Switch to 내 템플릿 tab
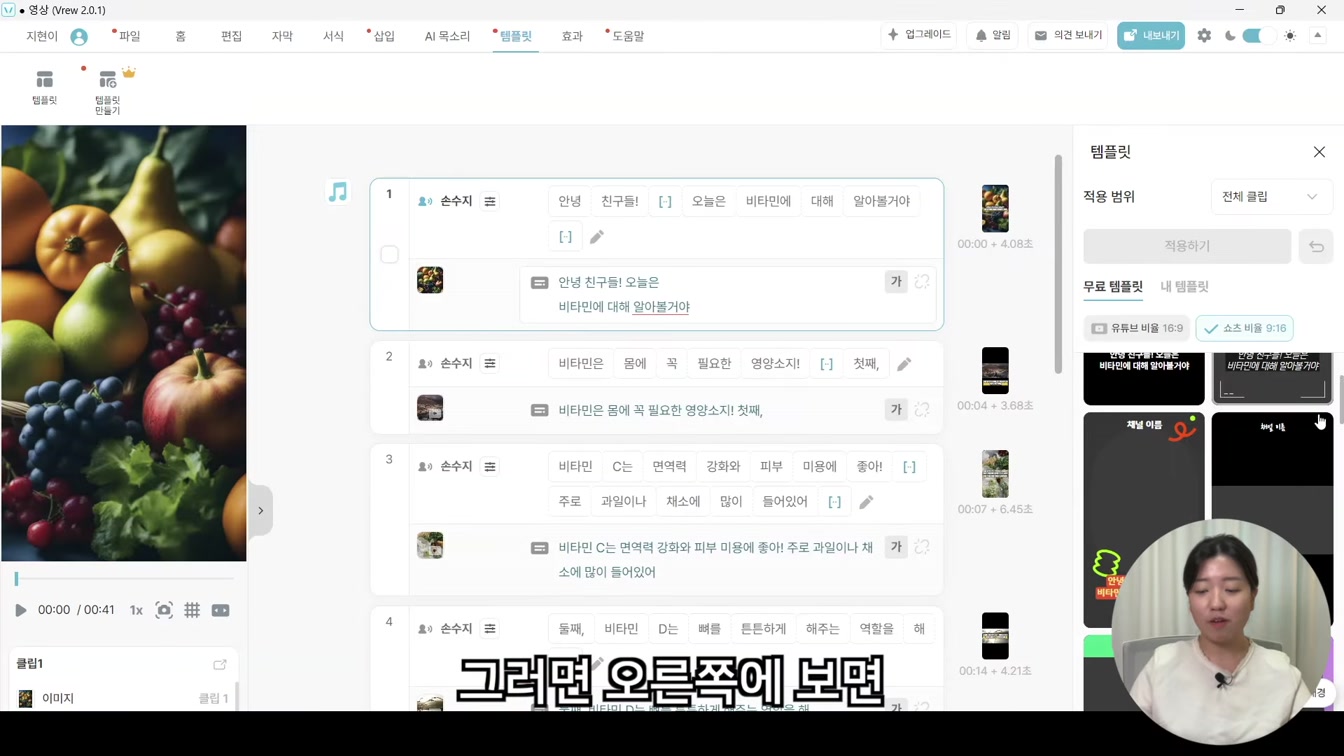 tap(1184, 286)
